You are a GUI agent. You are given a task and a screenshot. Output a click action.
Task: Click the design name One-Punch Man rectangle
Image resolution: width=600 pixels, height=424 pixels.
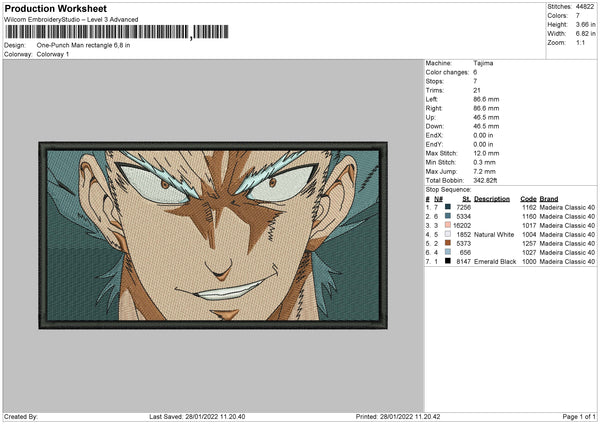pos(83,46)
